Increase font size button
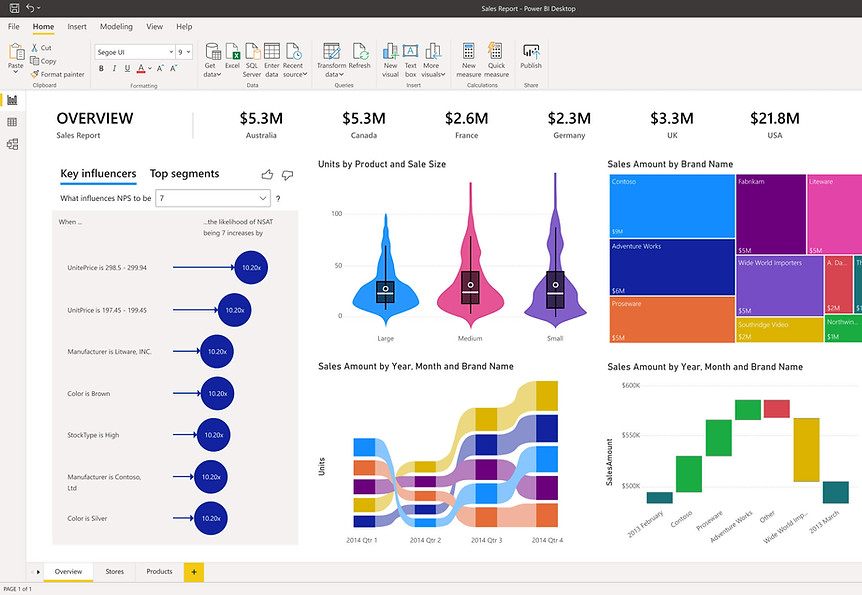 click(160, 69)
